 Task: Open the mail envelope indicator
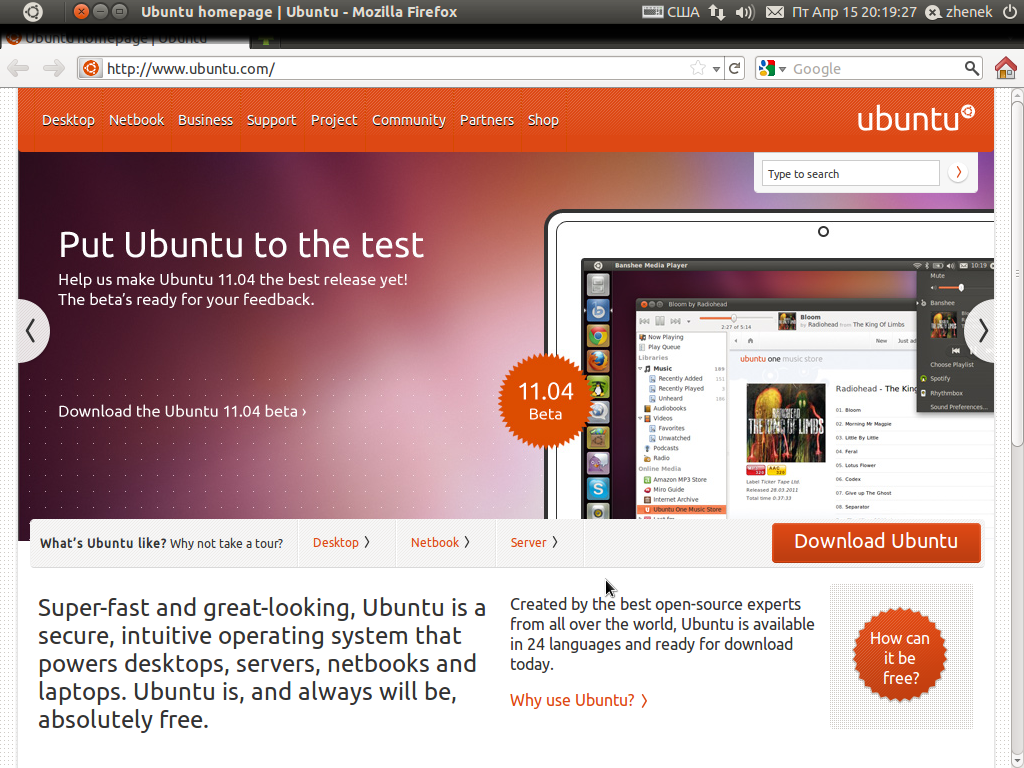click(x=775, y=12)
